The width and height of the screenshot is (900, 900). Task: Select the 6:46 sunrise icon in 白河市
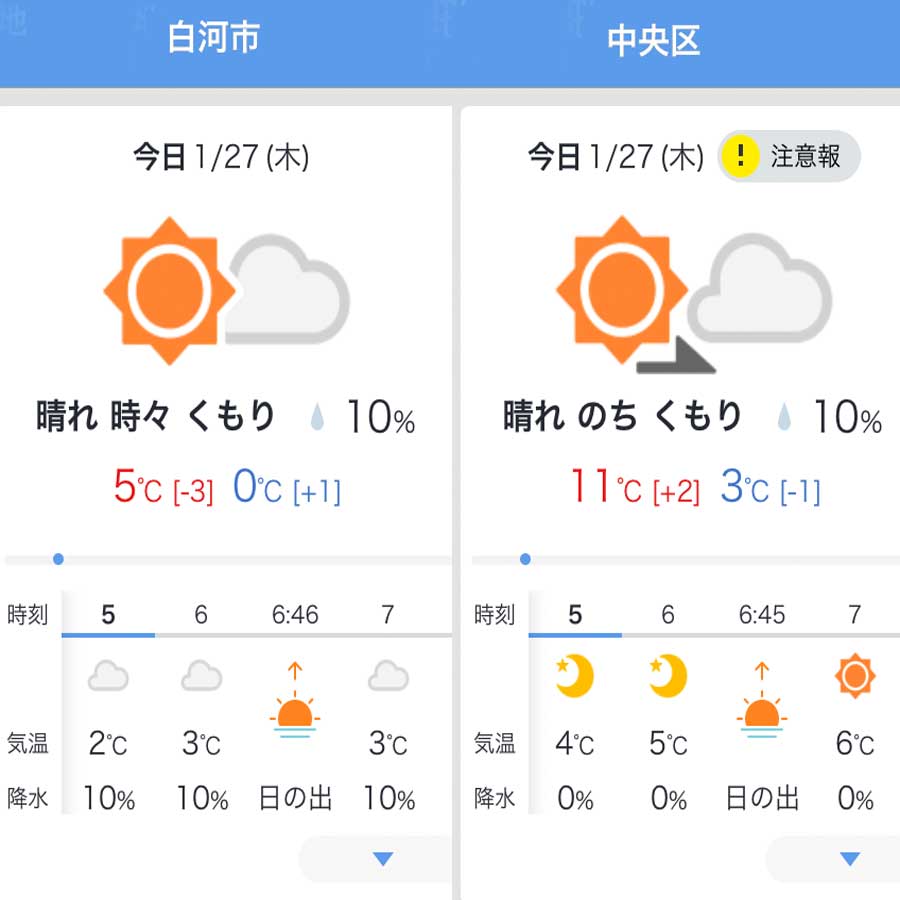[x=294, y=700]
